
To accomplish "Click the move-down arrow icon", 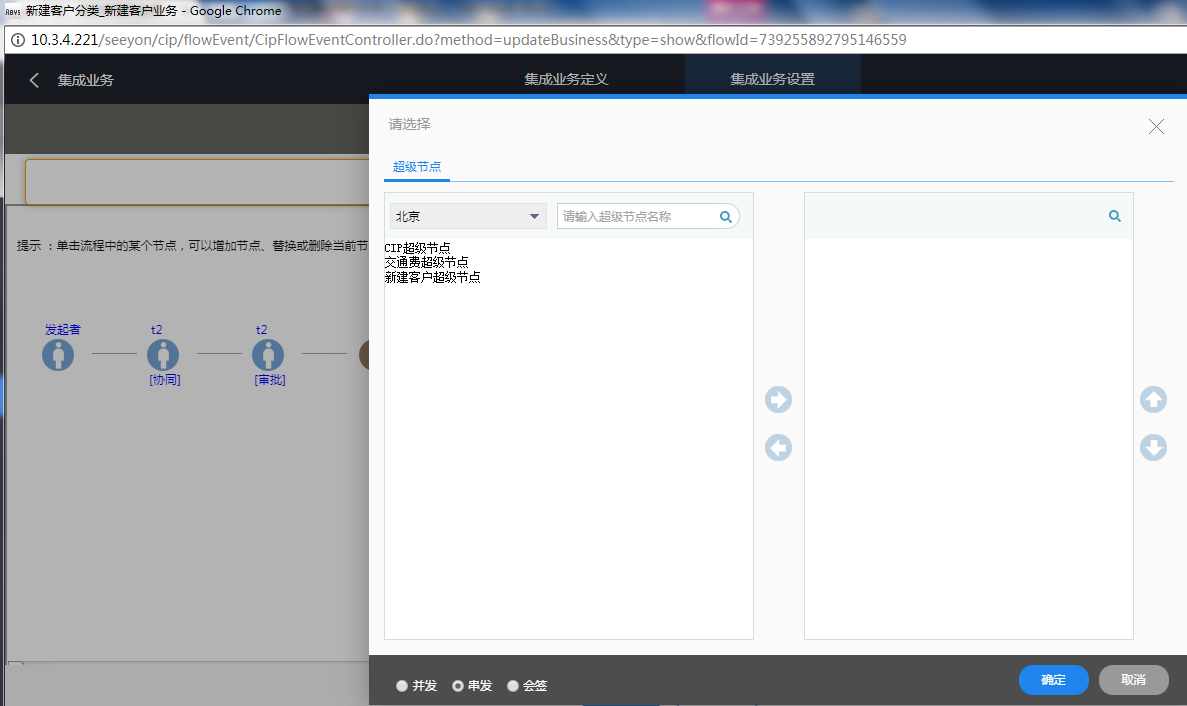I will pos(1153,448).
